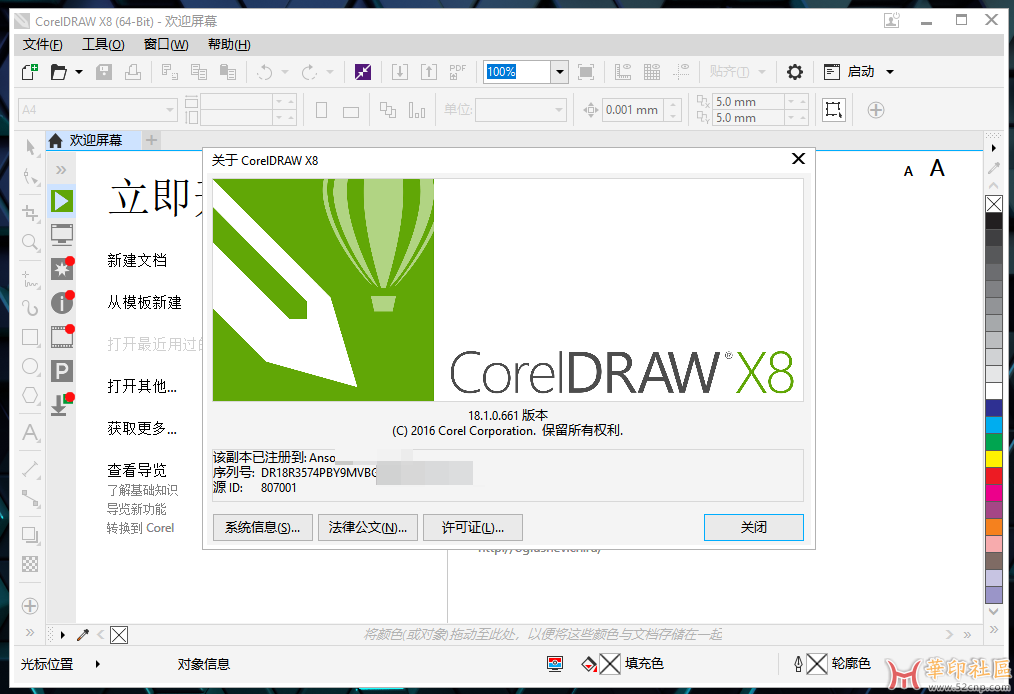Select the Rectangle tool
1014x694 pixels.
[x=30, y=337]
